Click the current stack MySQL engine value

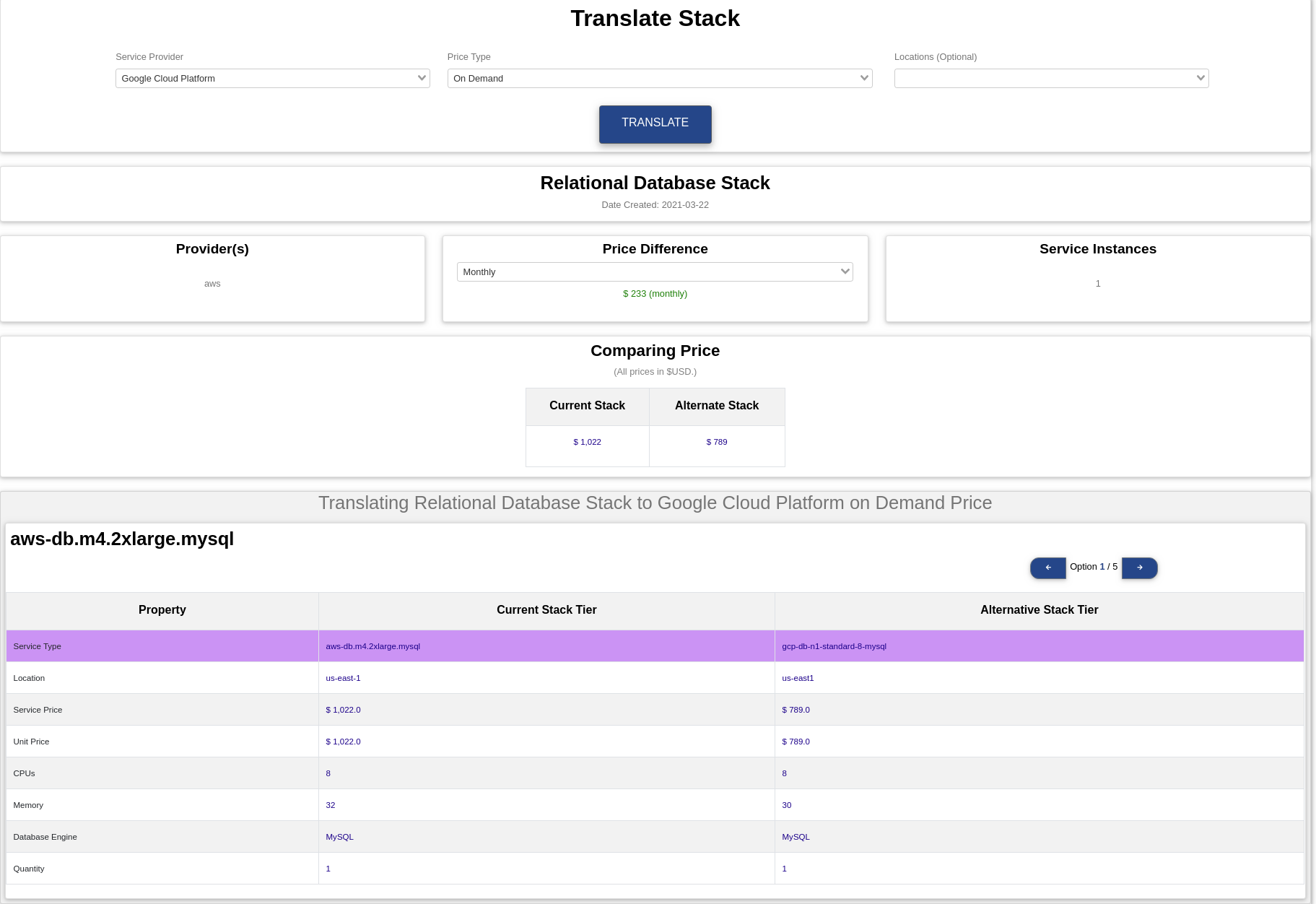coord(339,837)
